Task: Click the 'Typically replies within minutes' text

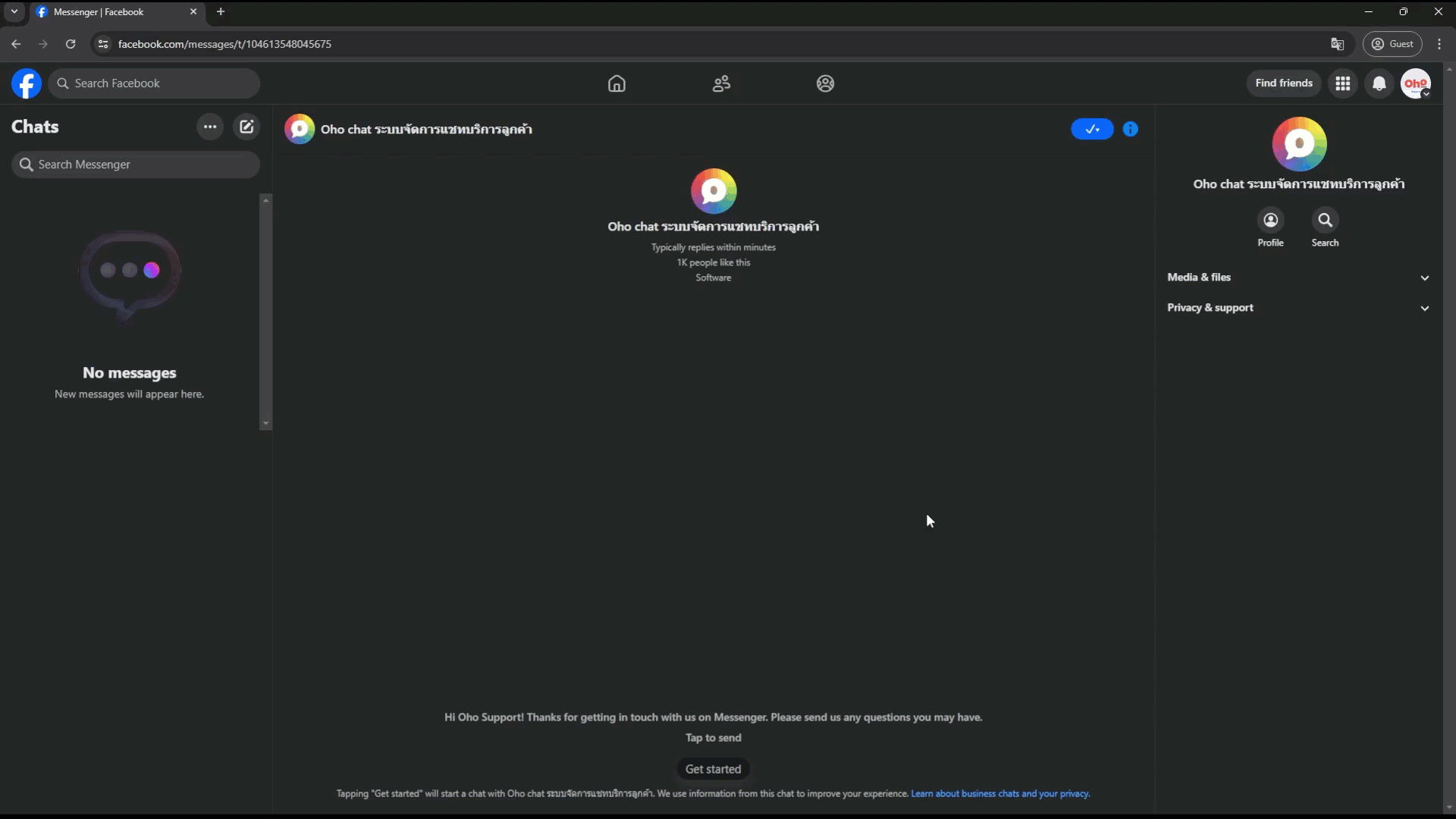Action: coord(713,247)
